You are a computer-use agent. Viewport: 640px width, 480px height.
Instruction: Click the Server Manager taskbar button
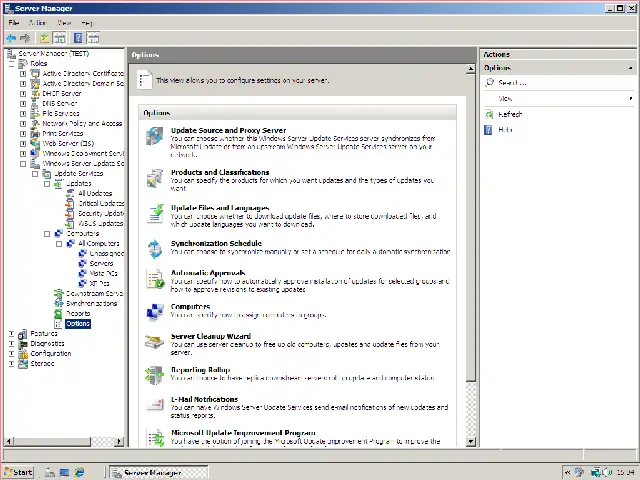tap(159, 472)
